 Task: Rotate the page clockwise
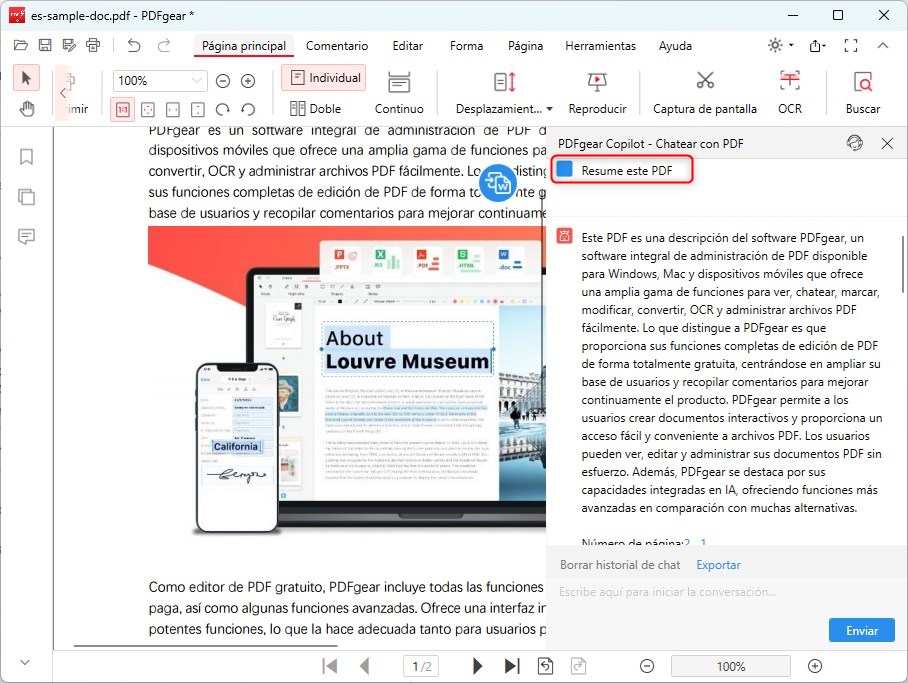[222, 109]
